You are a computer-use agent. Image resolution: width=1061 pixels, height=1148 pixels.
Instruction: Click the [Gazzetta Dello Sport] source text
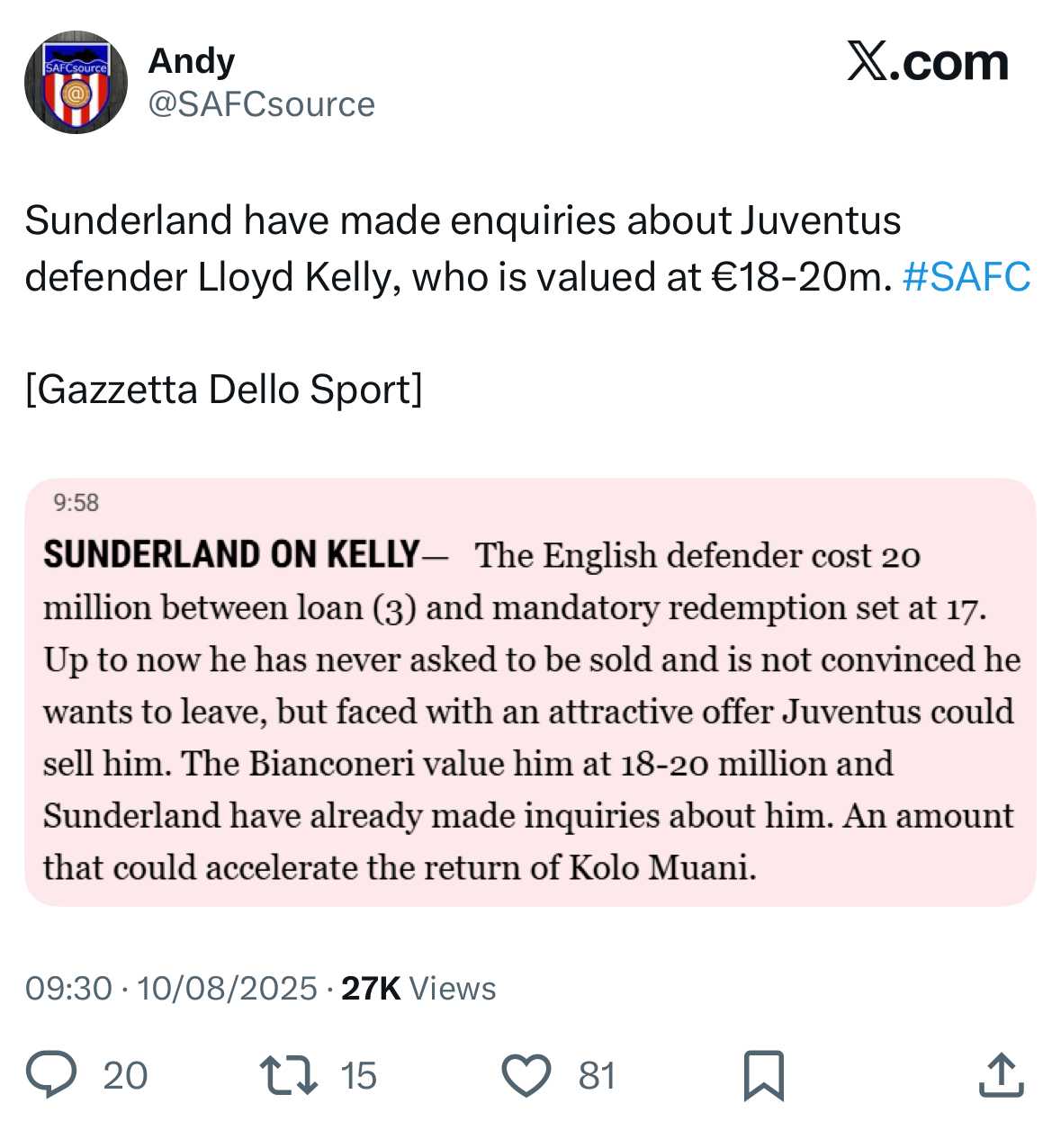point(223,390)
